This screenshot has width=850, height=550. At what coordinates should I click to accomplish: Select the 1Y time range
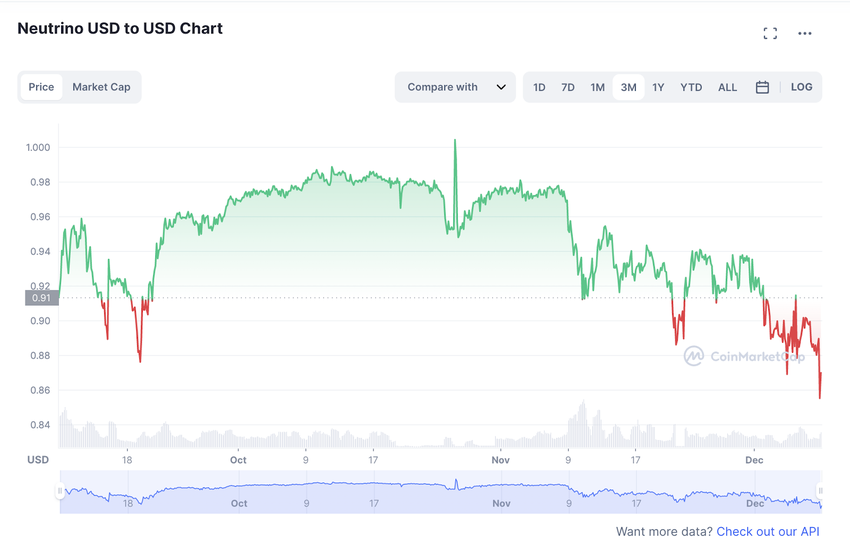pos(658,87)
